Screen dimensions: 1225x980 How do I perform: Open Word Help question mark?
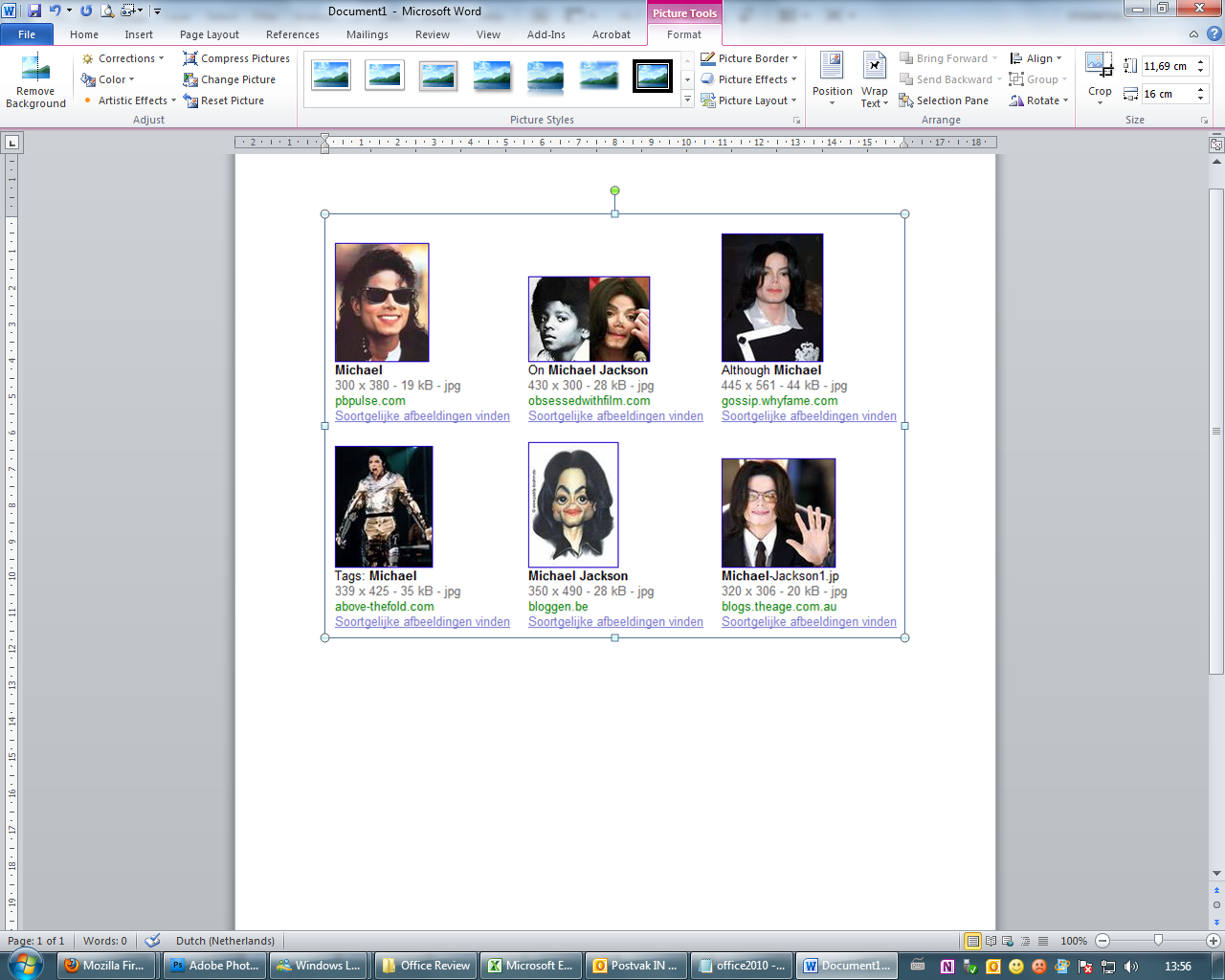click(x=1214, y=33)
